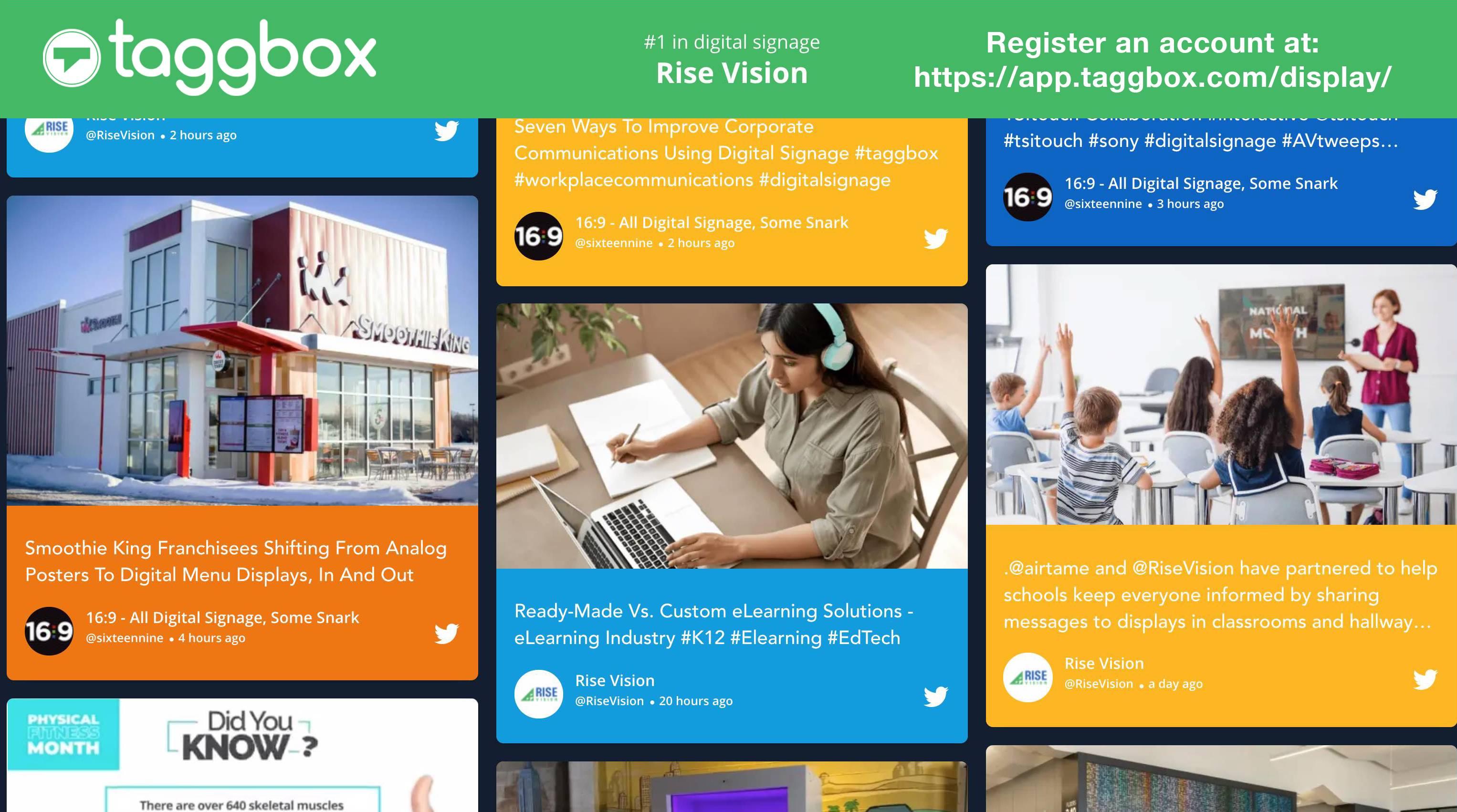Click Rise Vision avatar on the eLearning card
This screenshot has width=1457, height=812.
pos(538,694)
